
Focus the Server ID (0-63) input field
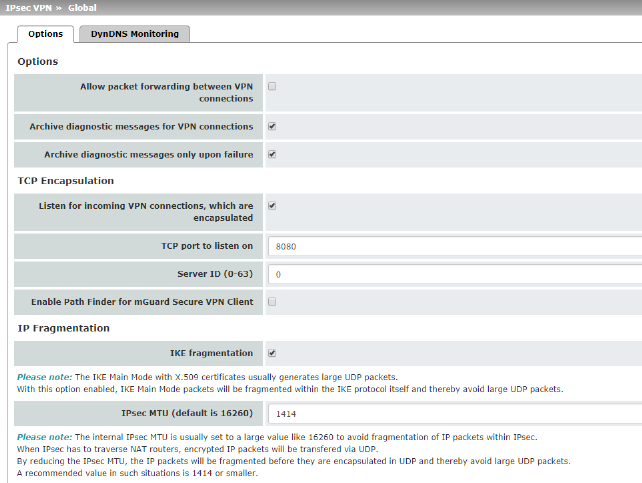(x=455, y=274)
